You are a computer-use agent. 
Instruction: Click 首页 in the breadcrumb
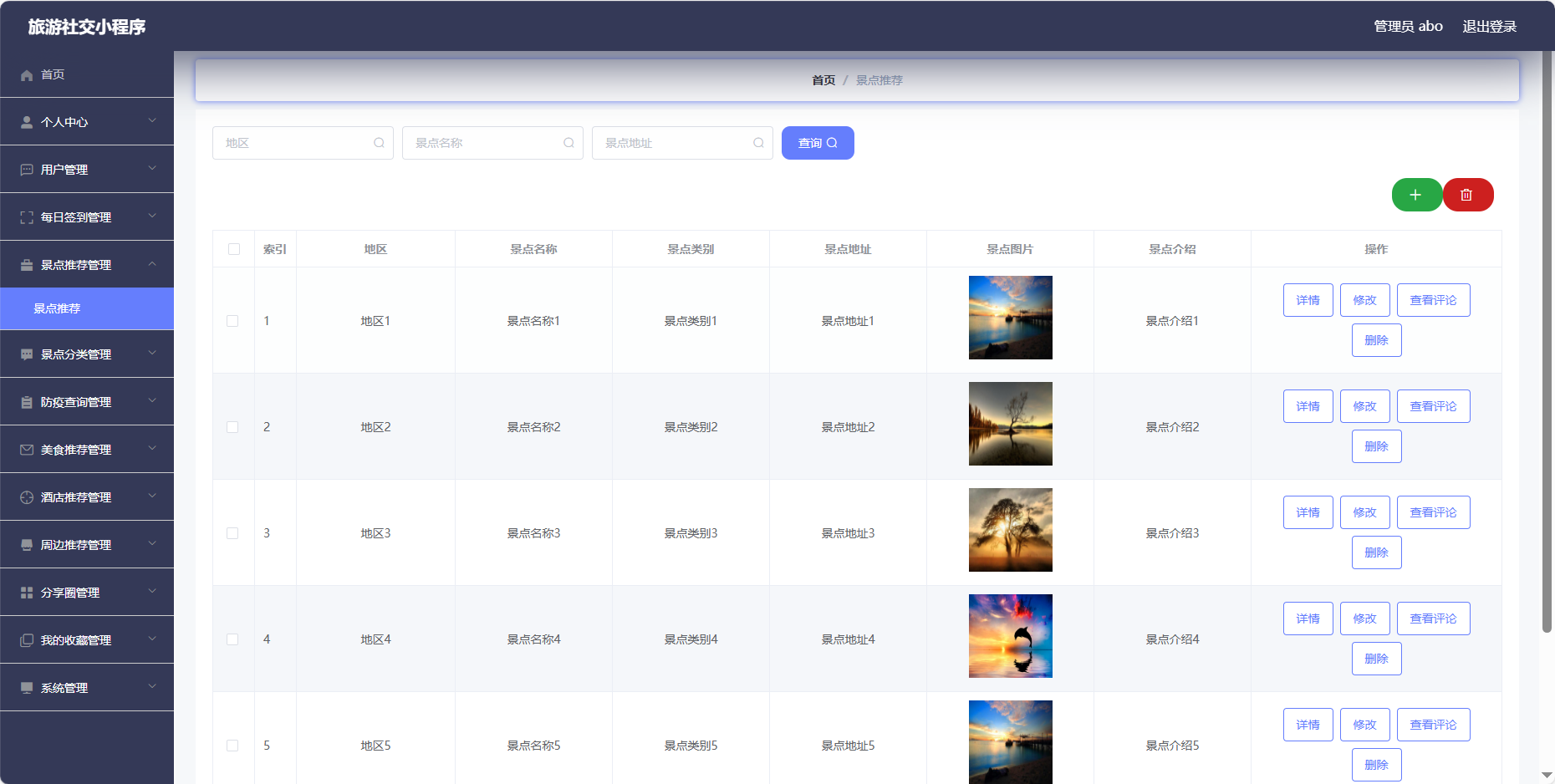tap(823, 80)
